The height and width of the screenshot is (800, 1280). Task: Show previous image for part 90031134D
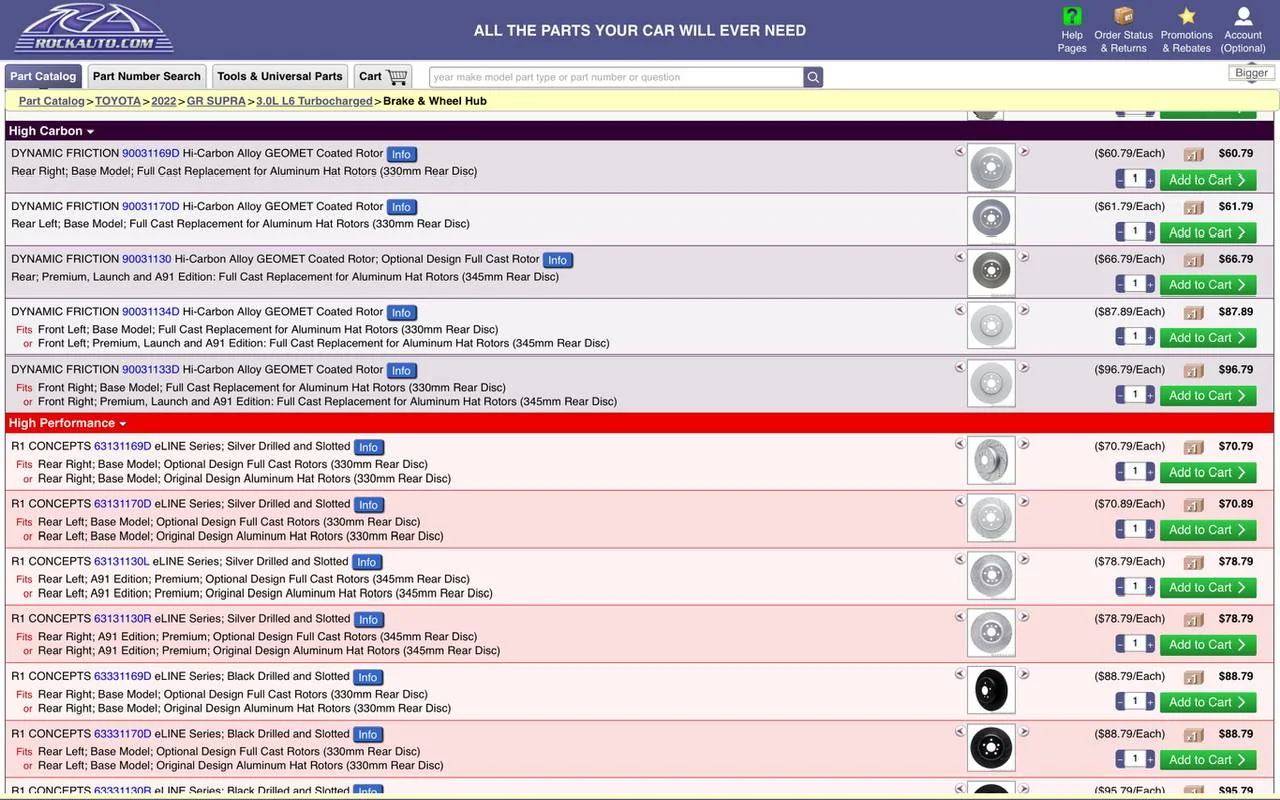(x=960, y=310)
